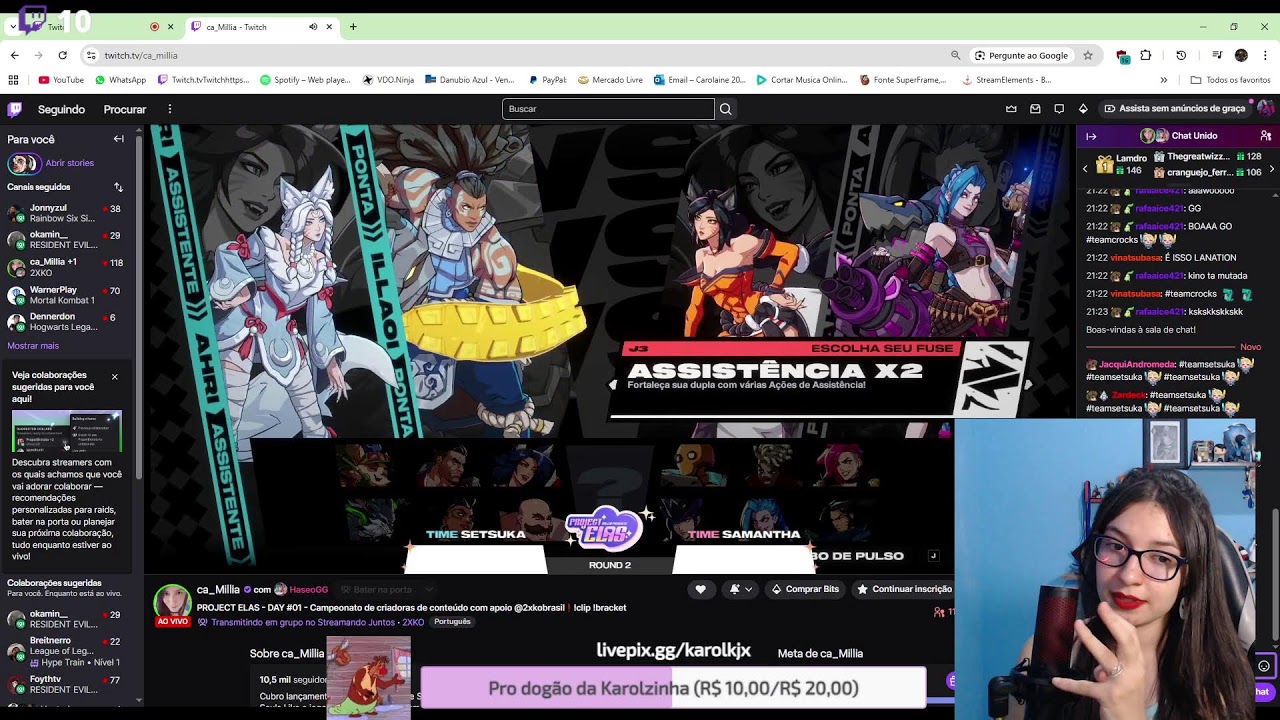1280x720 pixels.
Task: Open the Abrir stories link
Action: pos(69,163)
